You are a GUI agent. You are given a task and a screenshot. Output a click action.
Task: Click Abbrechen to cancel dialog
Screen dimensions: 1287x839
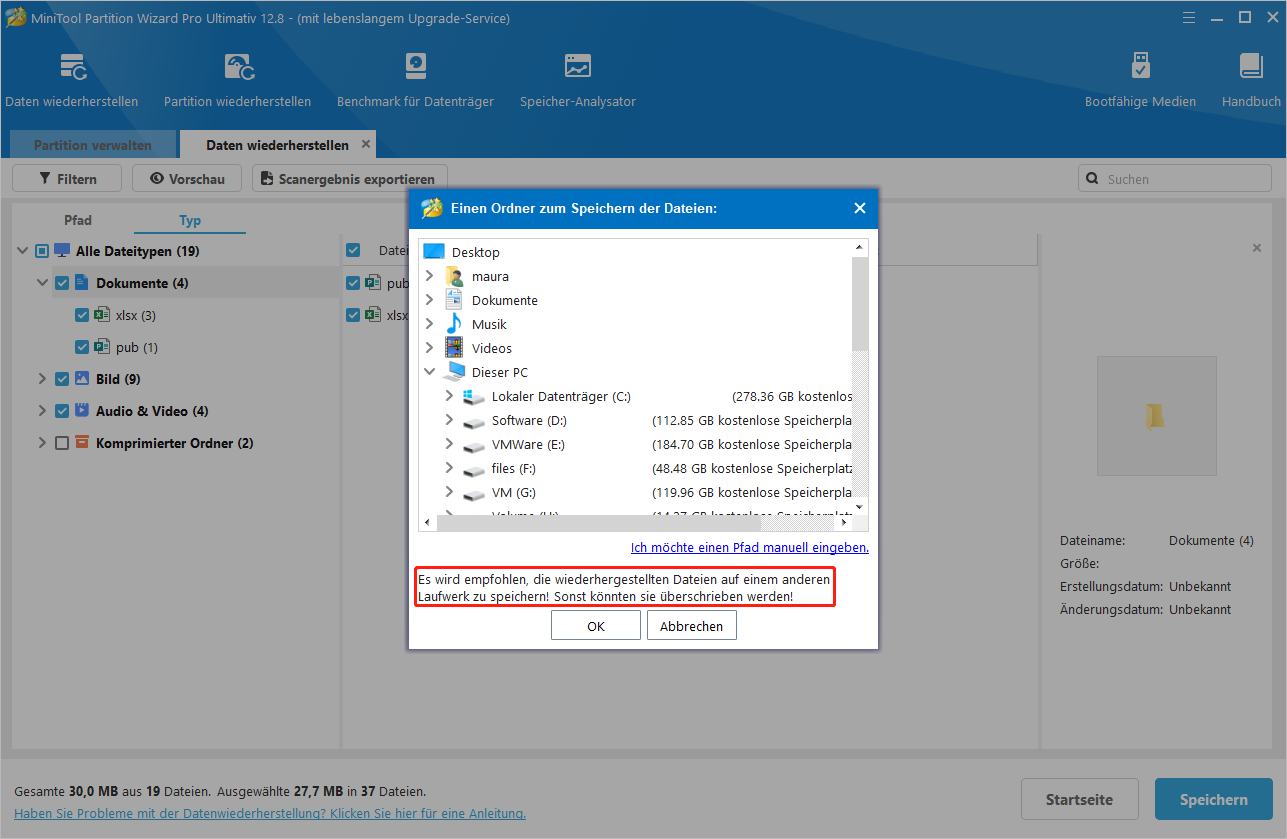(x=692, y=626)
